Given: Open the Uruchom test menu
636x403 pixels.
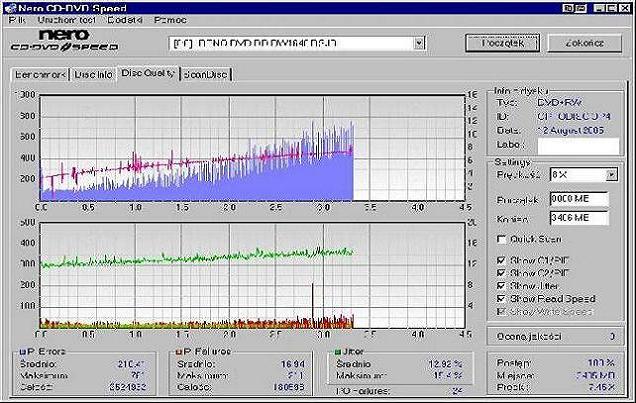Looking at the screenshot, I should [67, 20].
